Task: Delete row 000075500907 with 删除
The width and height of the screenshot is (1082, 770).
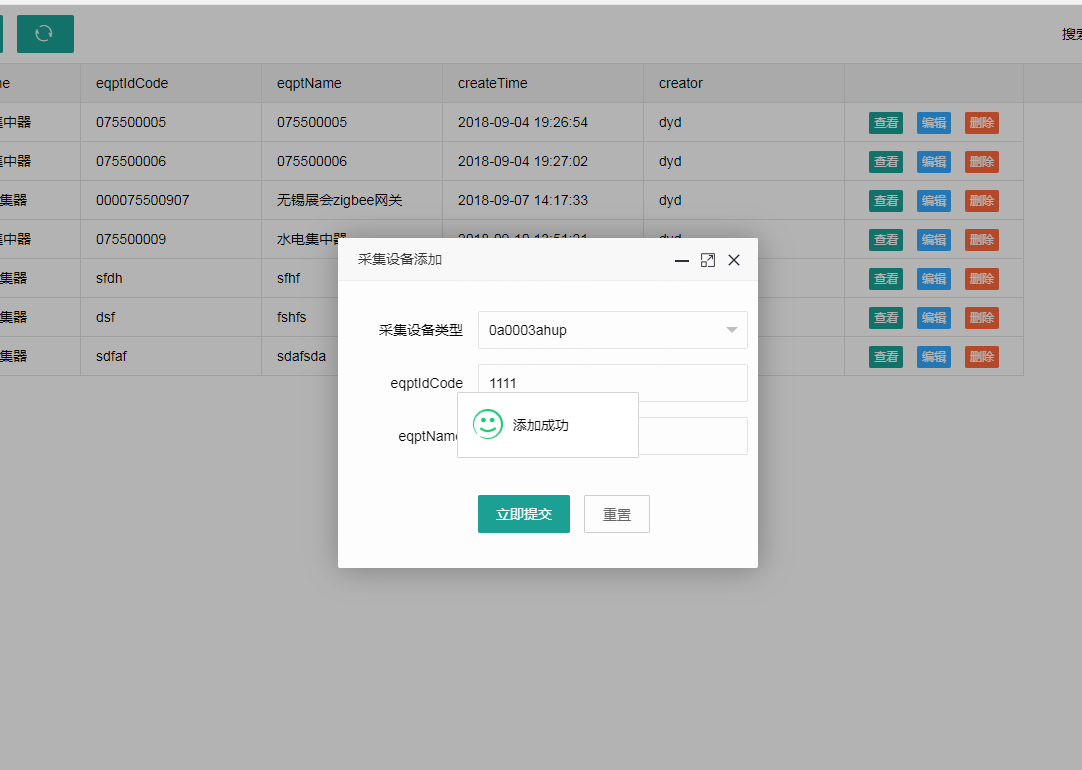Action: (981, 201)
